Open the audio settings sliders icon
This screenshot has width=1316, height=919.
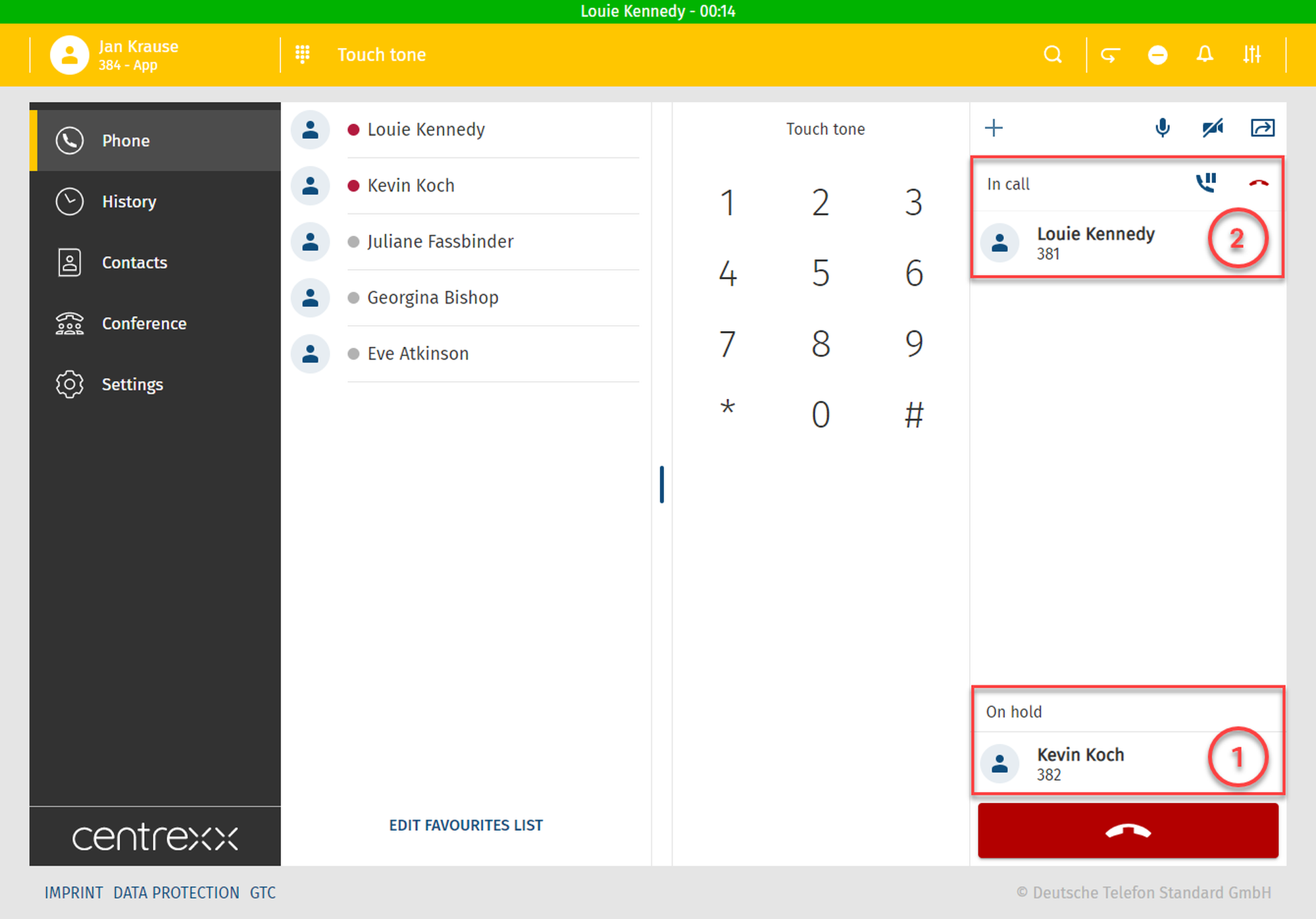coord(1252,55)
